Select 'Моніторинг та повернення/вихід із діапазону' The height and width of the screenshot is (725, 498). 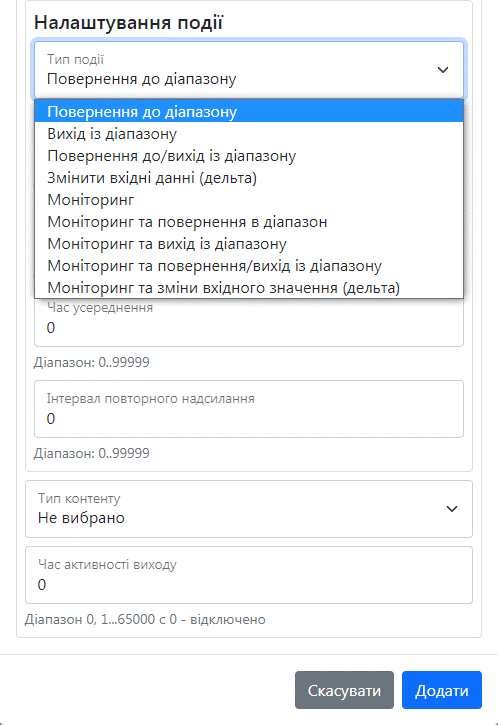(249, 266)
